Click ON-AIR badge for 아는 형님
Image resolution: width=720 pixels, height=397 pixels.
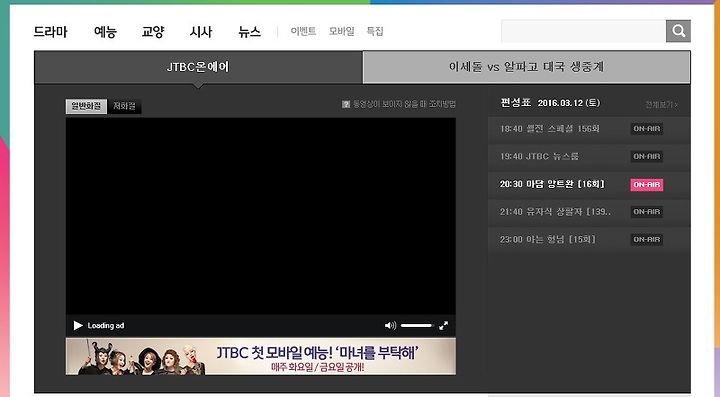(x=647, y=239)
